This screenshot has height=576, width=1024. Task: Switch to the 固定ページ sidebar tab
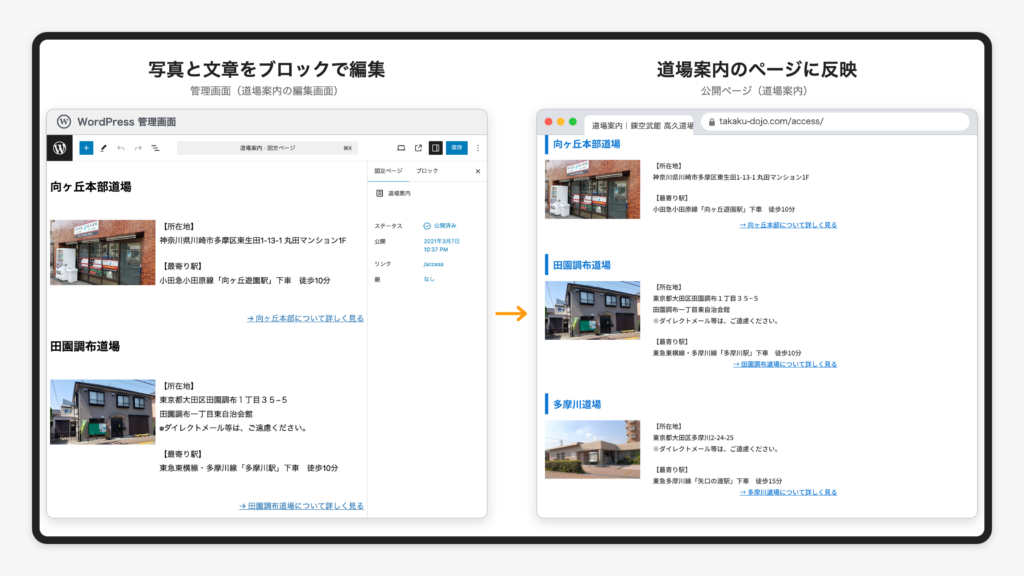click(388, 171)
